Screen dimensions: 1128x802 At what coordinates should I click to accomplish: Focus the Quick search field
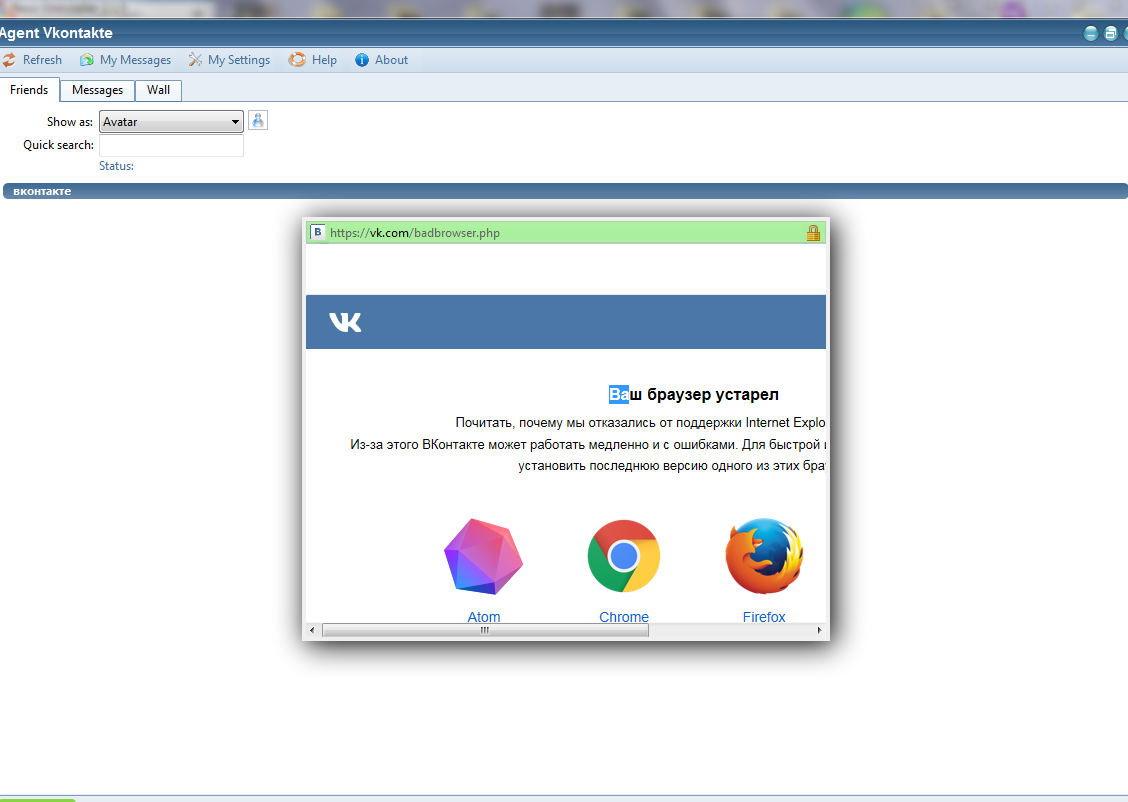[171, 145]
